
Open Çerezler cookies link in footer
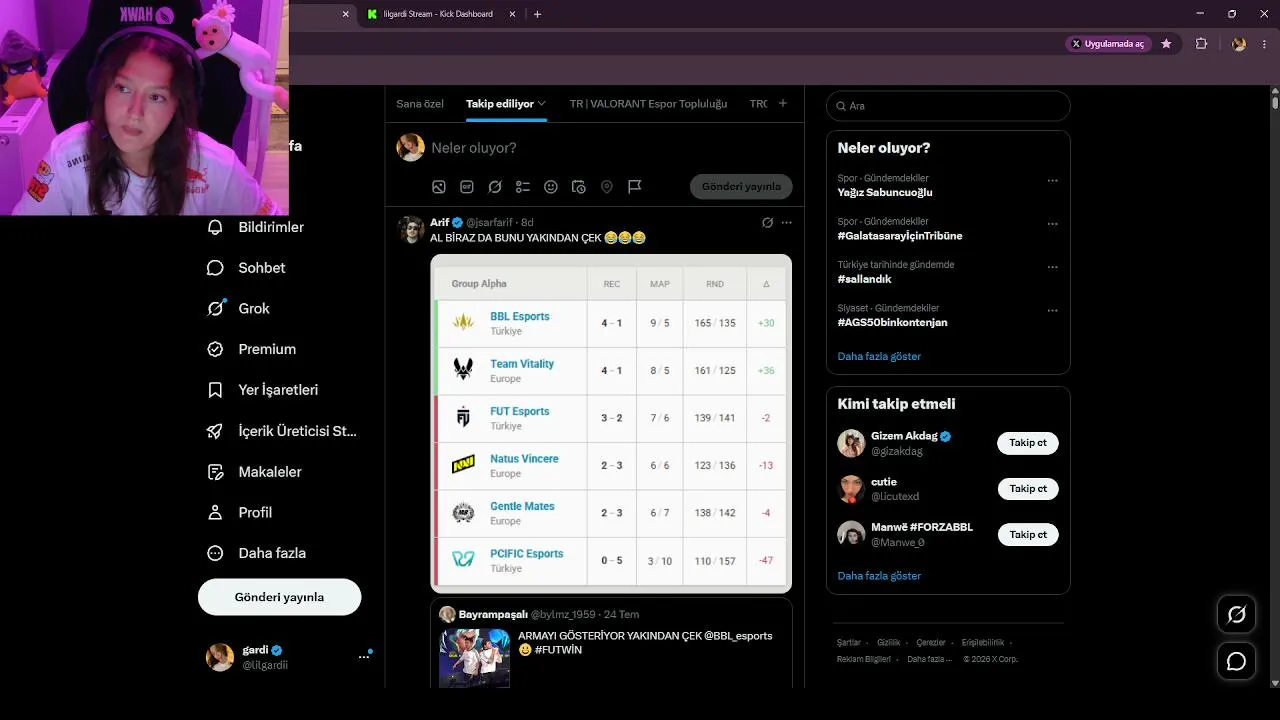click(931, 642)
